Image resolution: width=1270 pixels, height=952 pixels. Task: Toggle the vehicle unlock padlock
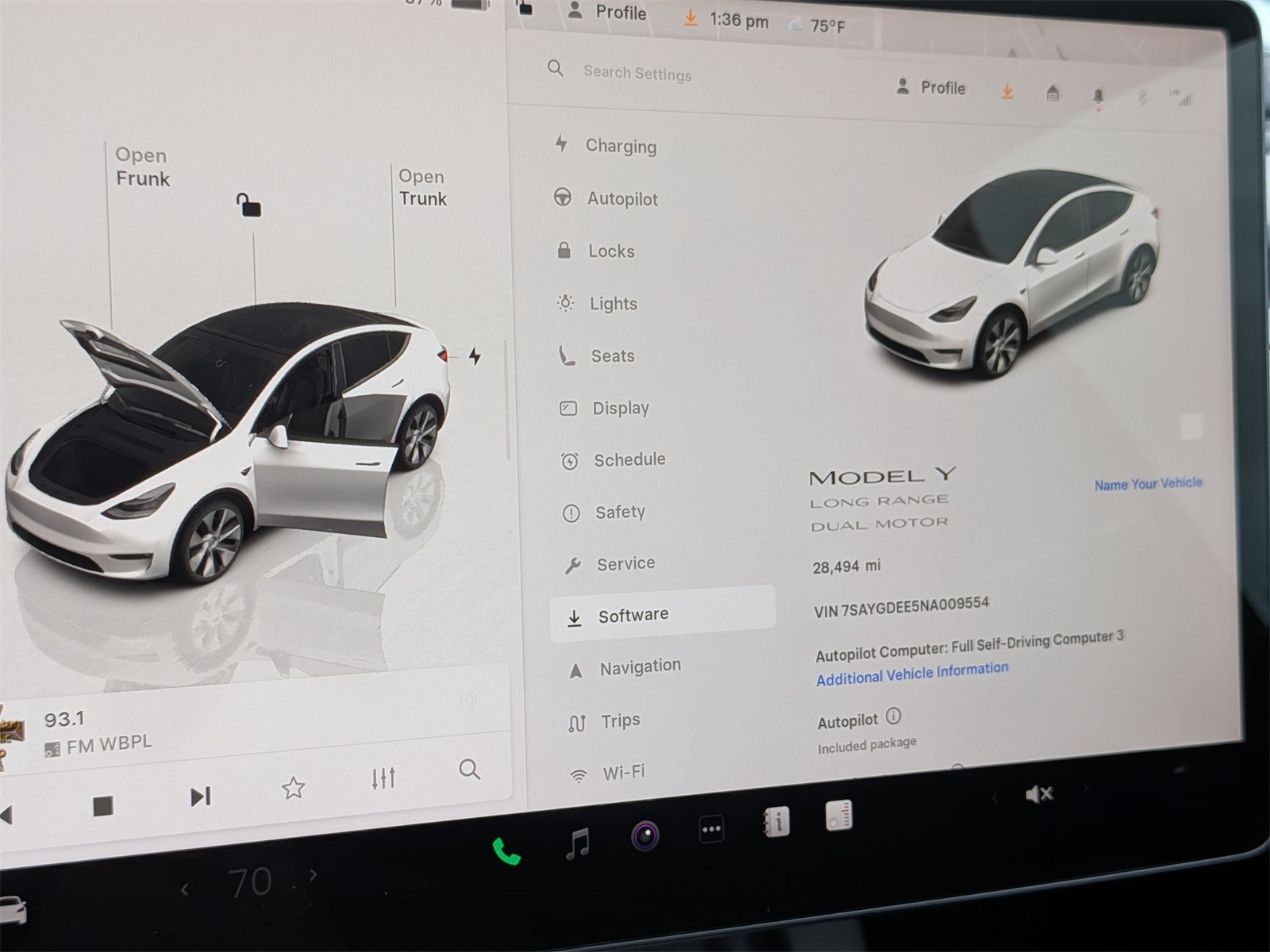pos(249,205)
